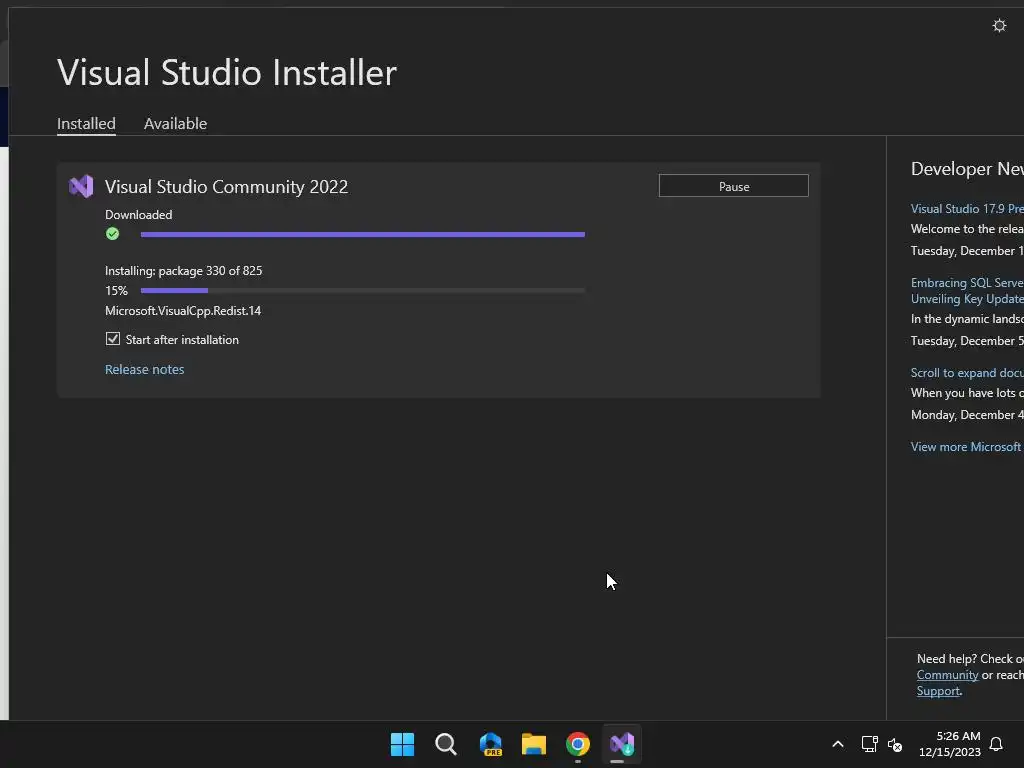
Task: Open the Community help link
Action: pos(947,675)
